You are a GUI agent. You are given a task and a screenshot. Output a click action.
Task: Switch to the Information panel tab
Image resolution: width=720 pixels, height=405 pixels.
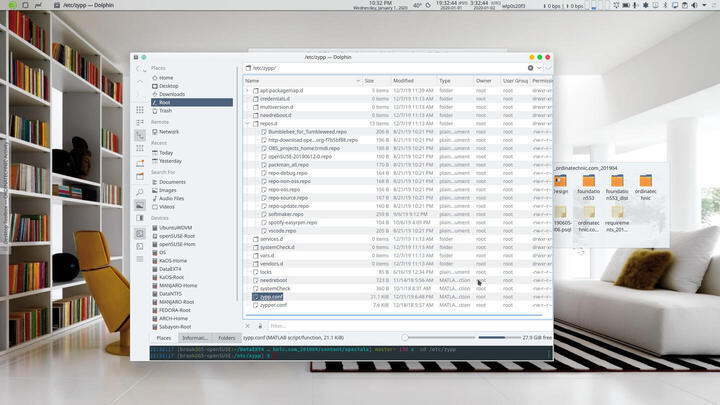pyautogui.click(x=195, y=338)
